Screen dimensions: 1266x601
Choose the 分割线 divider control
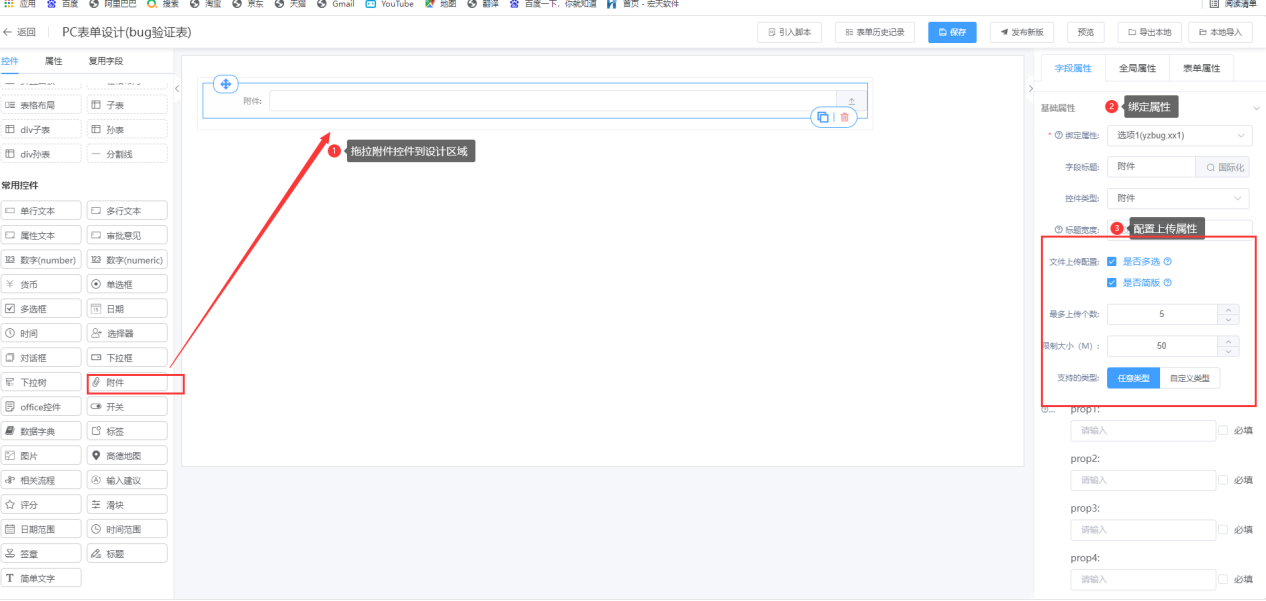click(127, 154)
